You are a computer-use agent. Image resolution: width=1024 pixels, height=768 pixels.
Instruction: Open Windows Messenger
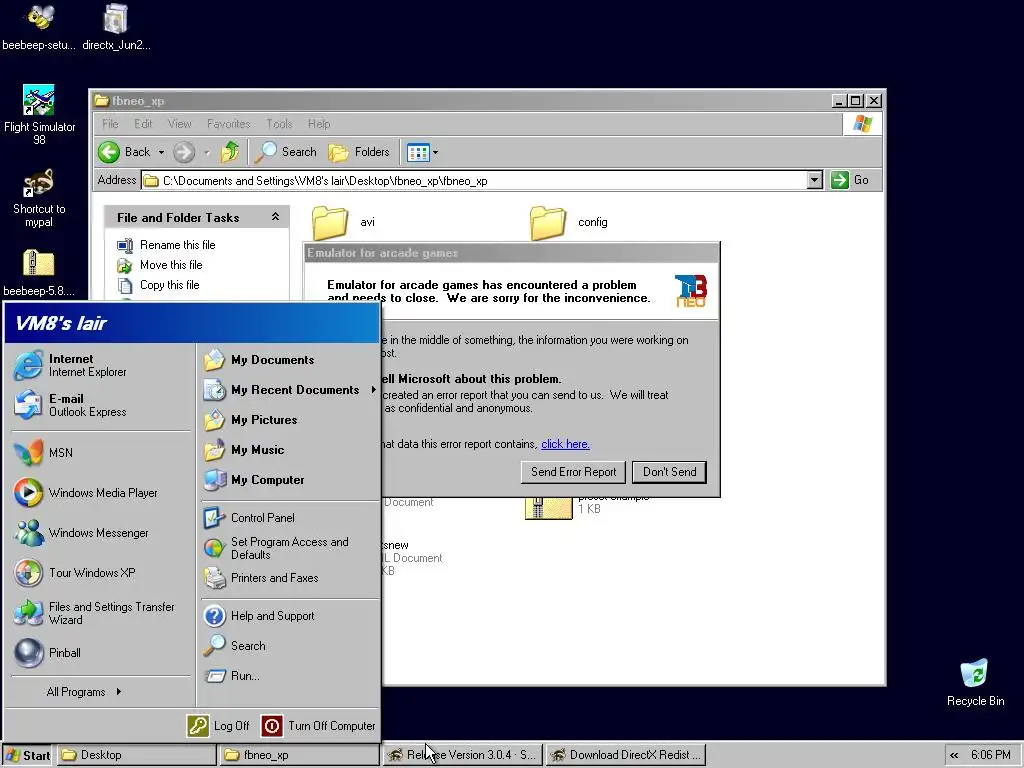coord(82,533)
